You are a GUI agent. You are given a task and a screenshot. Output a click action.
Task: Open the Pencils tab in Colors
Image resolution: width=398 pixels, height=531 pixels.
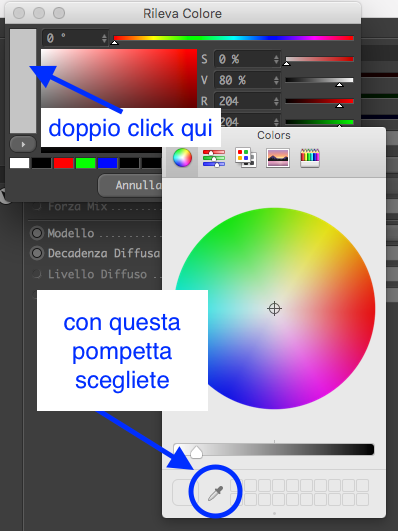[x=310, y=158]
